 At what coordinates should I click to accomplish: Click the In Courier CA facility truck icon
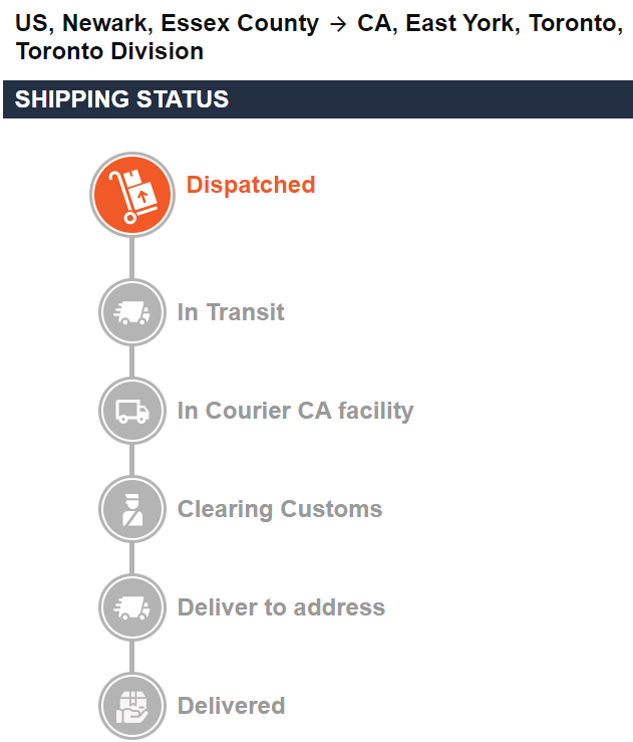[x=132, y=411]
